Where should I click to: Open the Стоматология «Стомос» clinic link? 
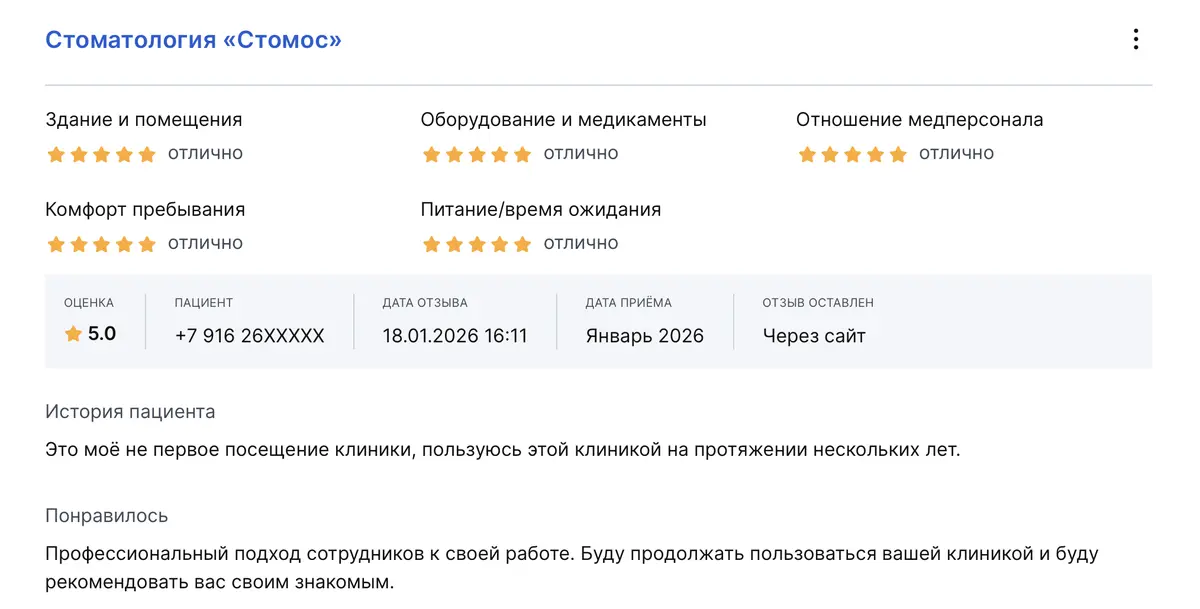coord(194,40)
